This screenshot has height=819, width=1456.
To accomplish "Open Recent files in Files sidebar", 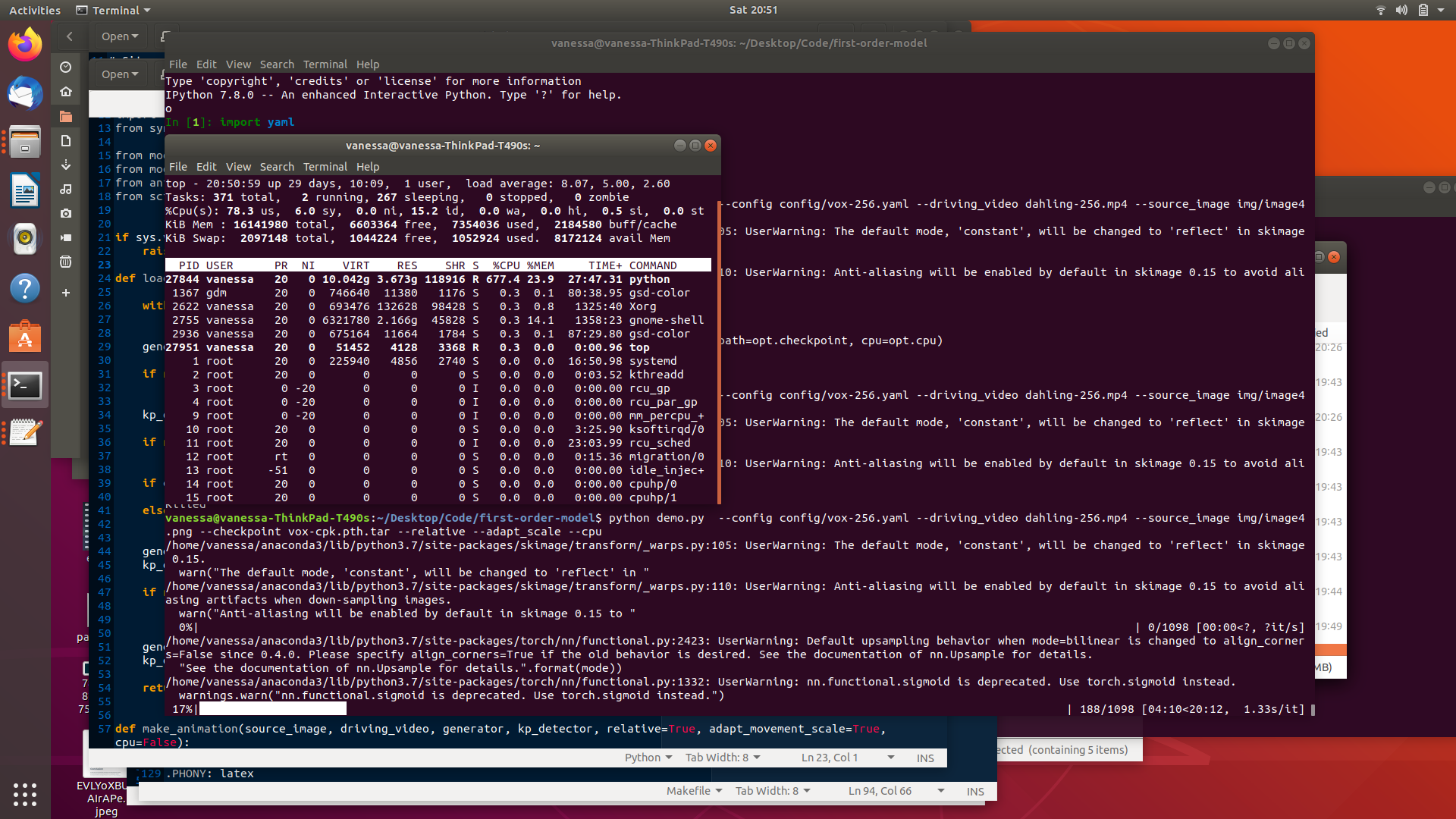I will click(66, 67).
